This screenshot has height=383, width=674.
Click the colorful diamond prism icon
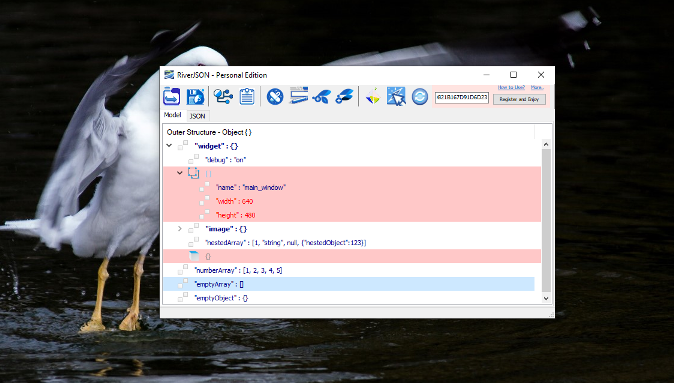pyautogui.click(x=373, y=96)
